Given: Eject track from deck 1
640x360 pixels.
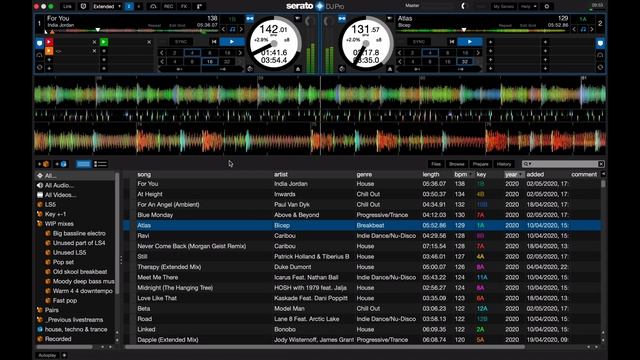Looking at the screenshot, I should (298, 69).
